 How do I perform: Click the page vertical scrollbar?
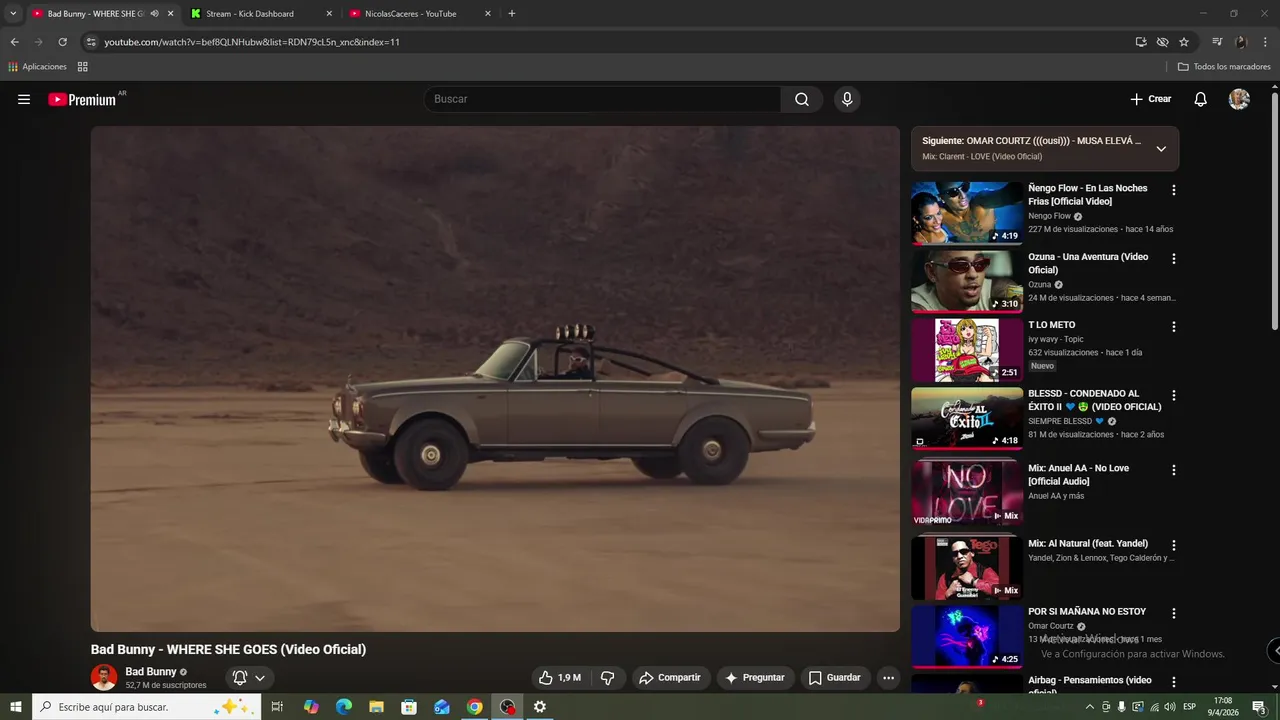click(x=1275, y=210)
